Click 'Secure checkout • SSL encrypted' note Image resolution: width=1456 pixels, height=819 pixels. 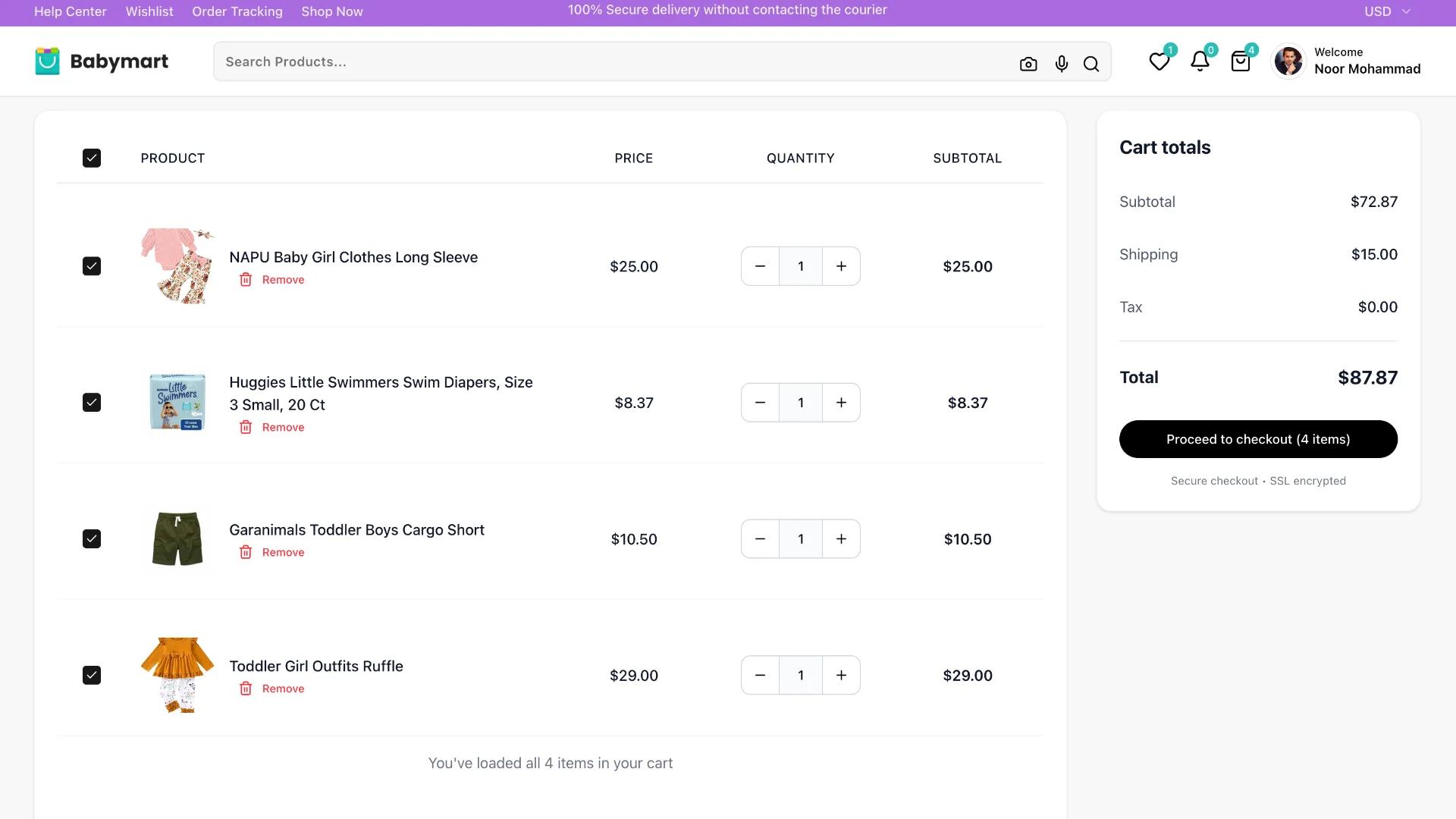point(1258,481)
